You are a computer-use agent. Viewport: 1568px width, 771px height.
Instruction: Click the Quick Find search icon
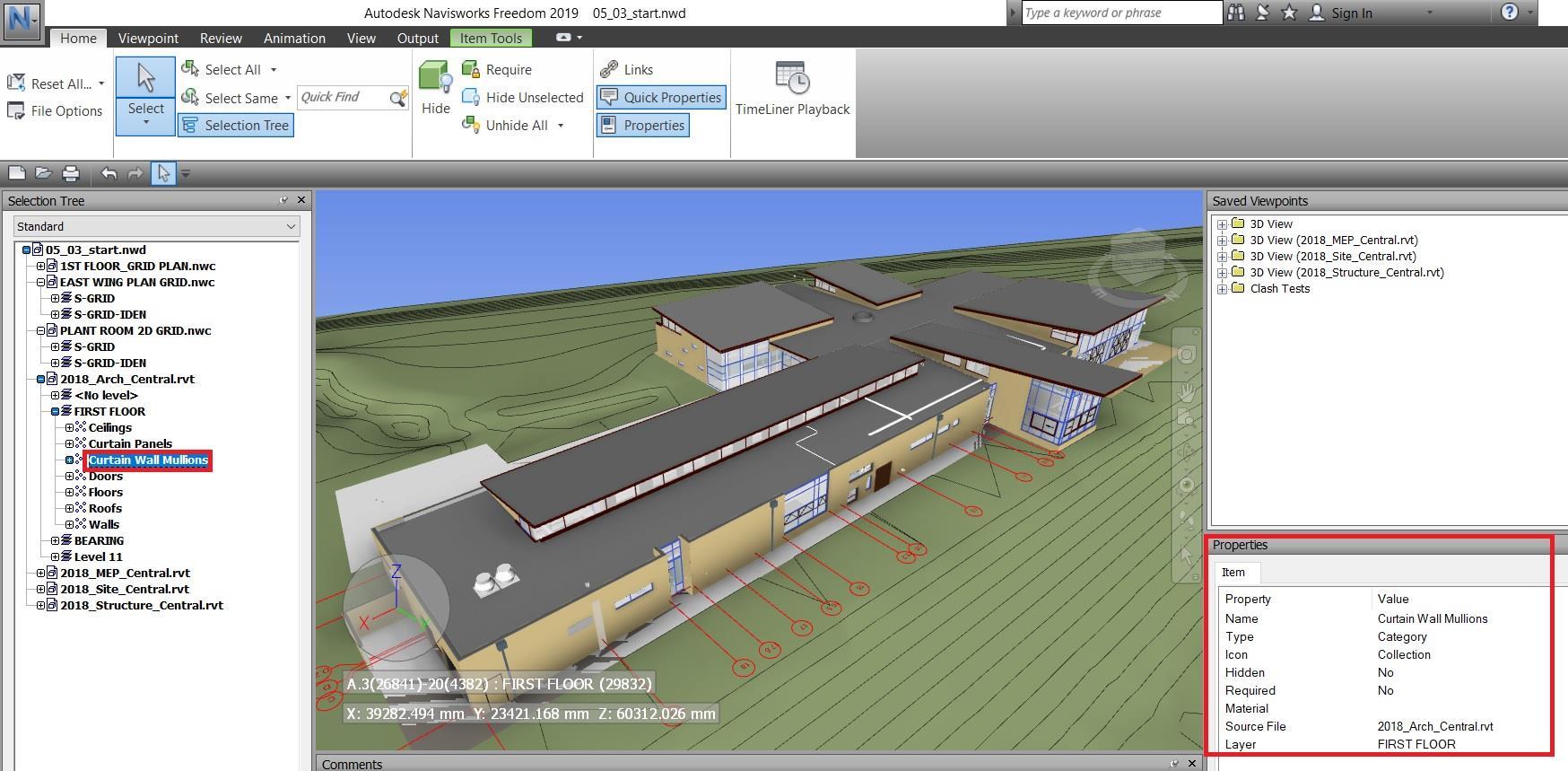[x=398, y=98]
